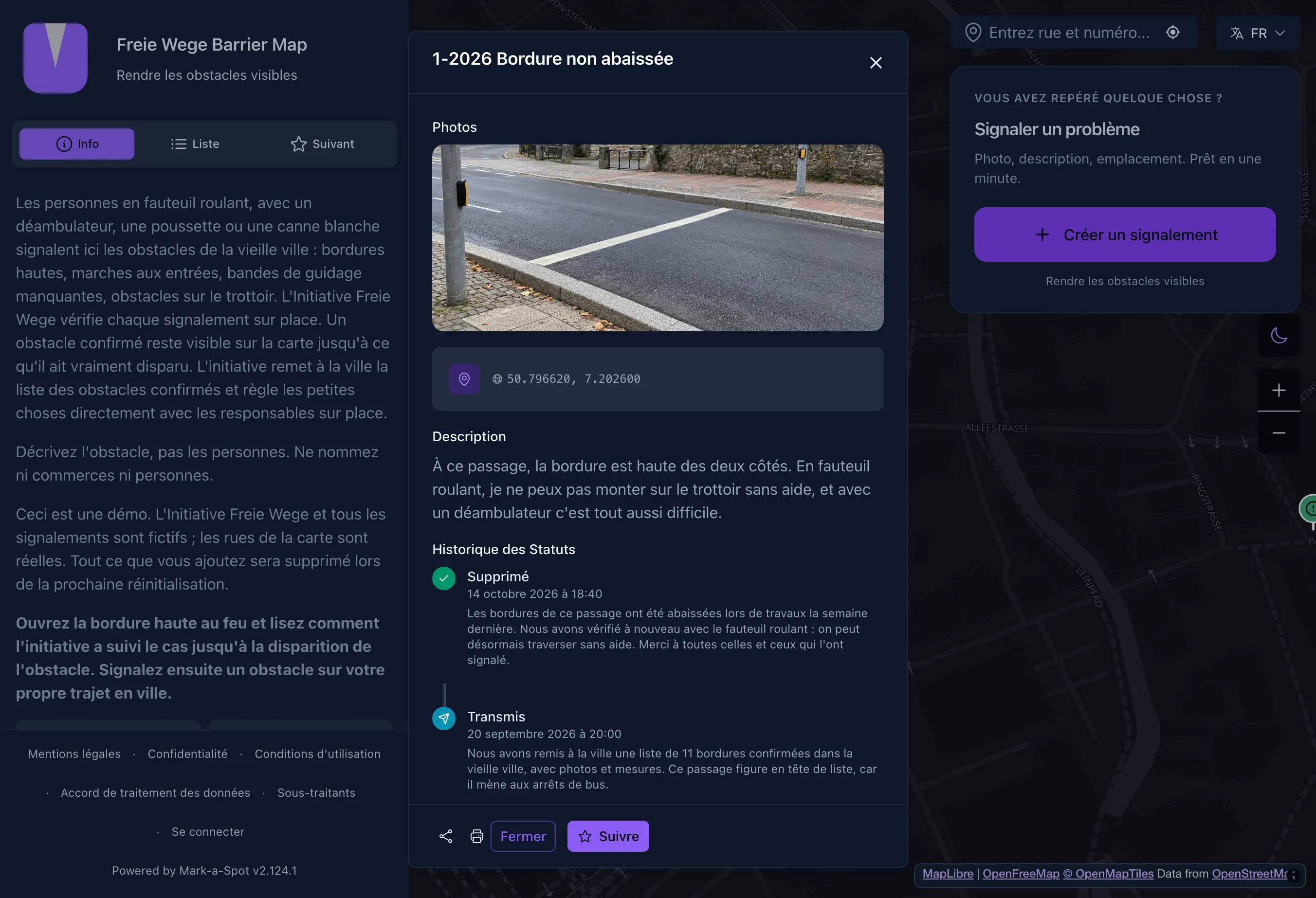The width and height of the screenshot is (1316, 898).
Task: Click the geolocate icon in the search field
Action: [1173, 32]
